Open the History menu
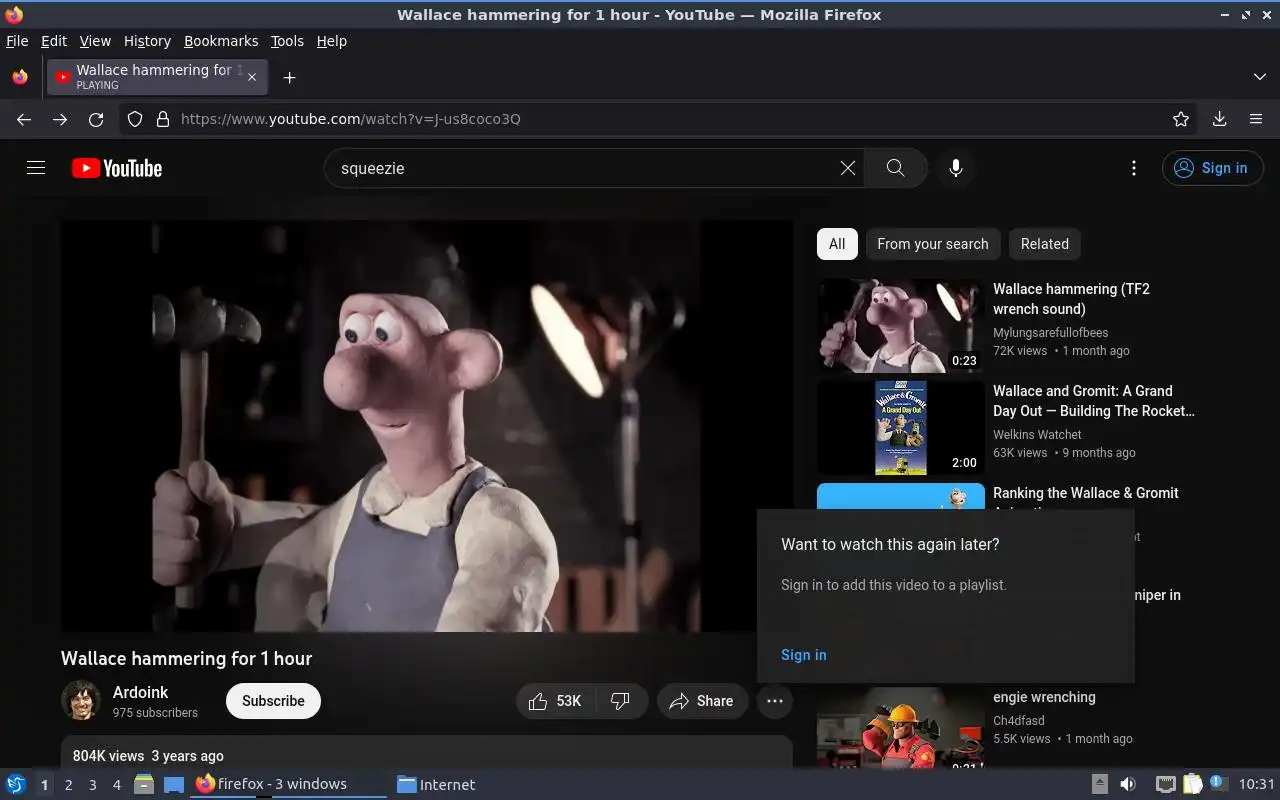This screenshot has height=800, width=1280. click(x=147, y=41)
